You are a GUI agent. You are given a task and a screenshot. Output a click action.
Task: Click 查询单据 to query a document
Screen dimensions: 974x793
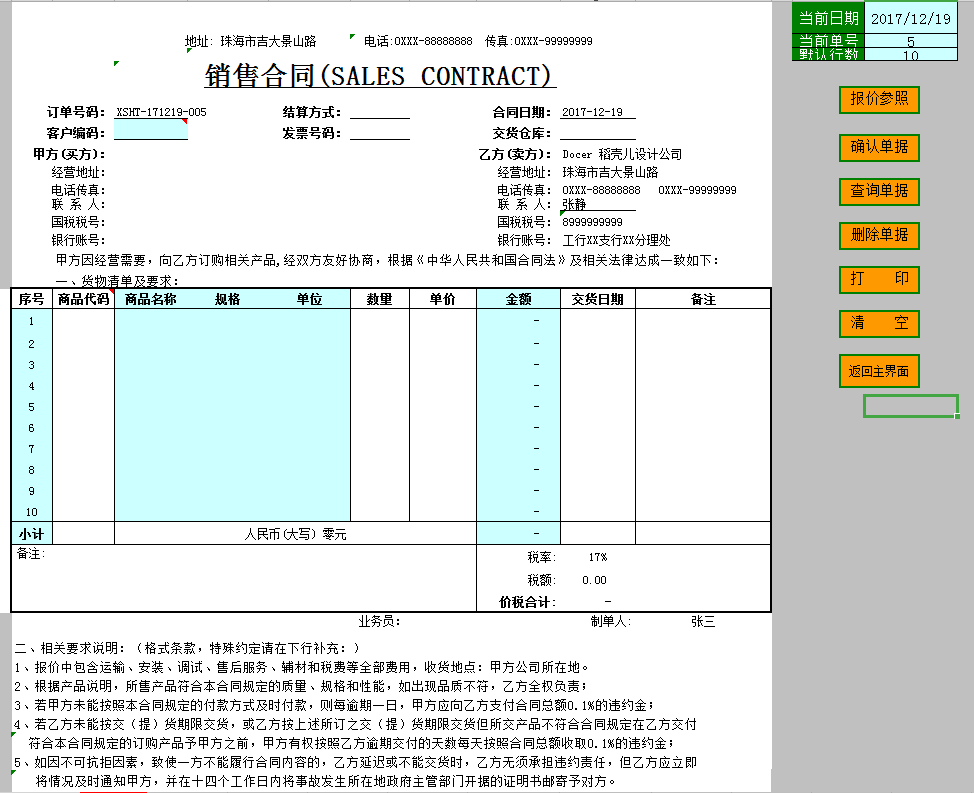pos(878,191)
